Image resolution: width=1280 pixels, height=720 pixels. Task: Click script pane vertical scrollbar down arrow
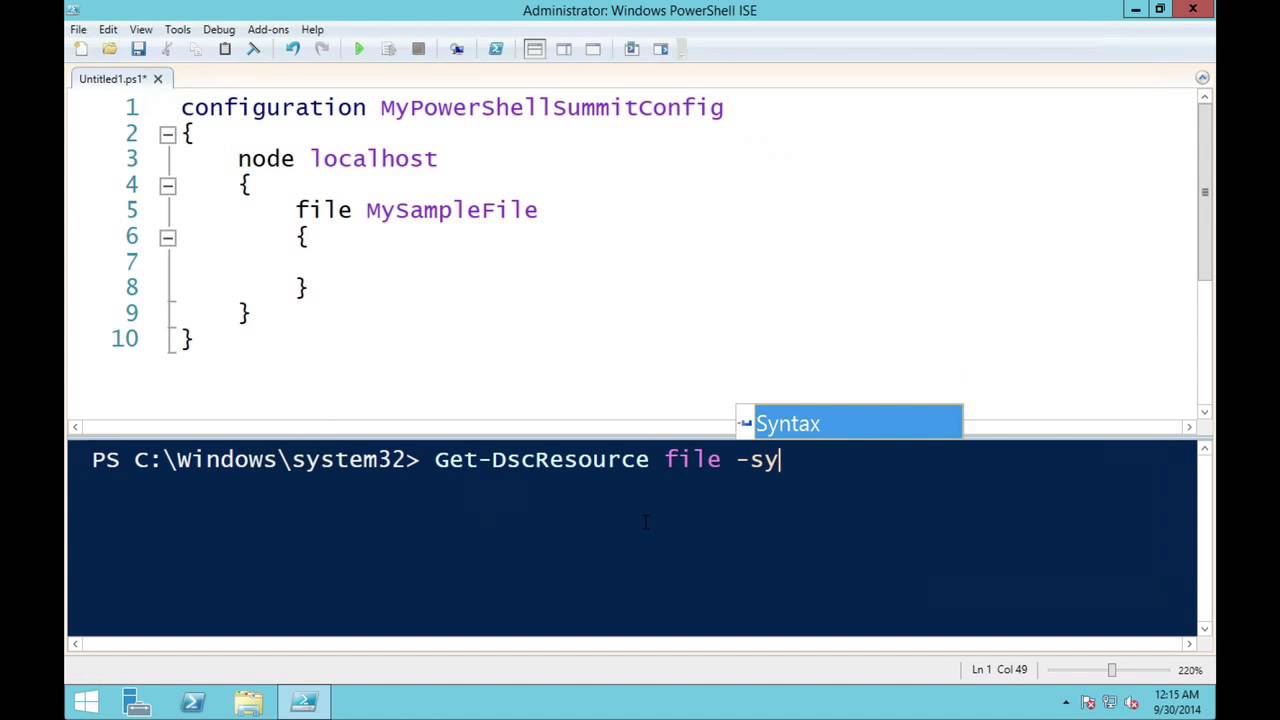1205,411
